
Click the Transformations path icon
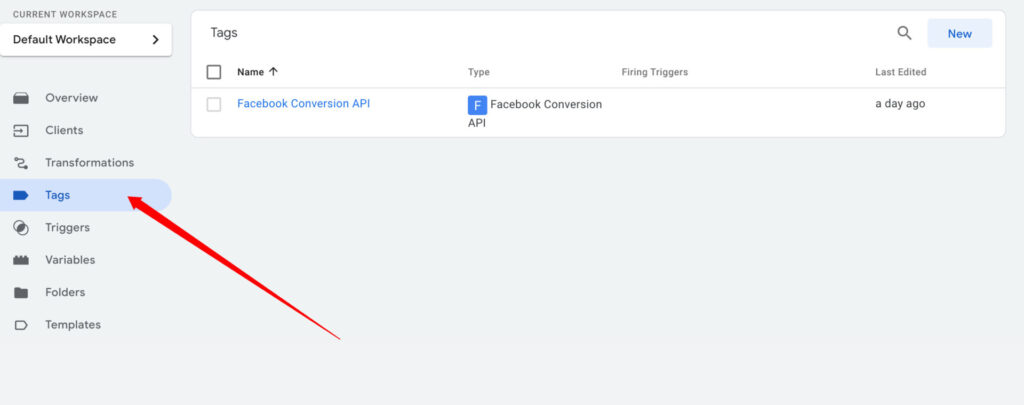coord(21,163)
